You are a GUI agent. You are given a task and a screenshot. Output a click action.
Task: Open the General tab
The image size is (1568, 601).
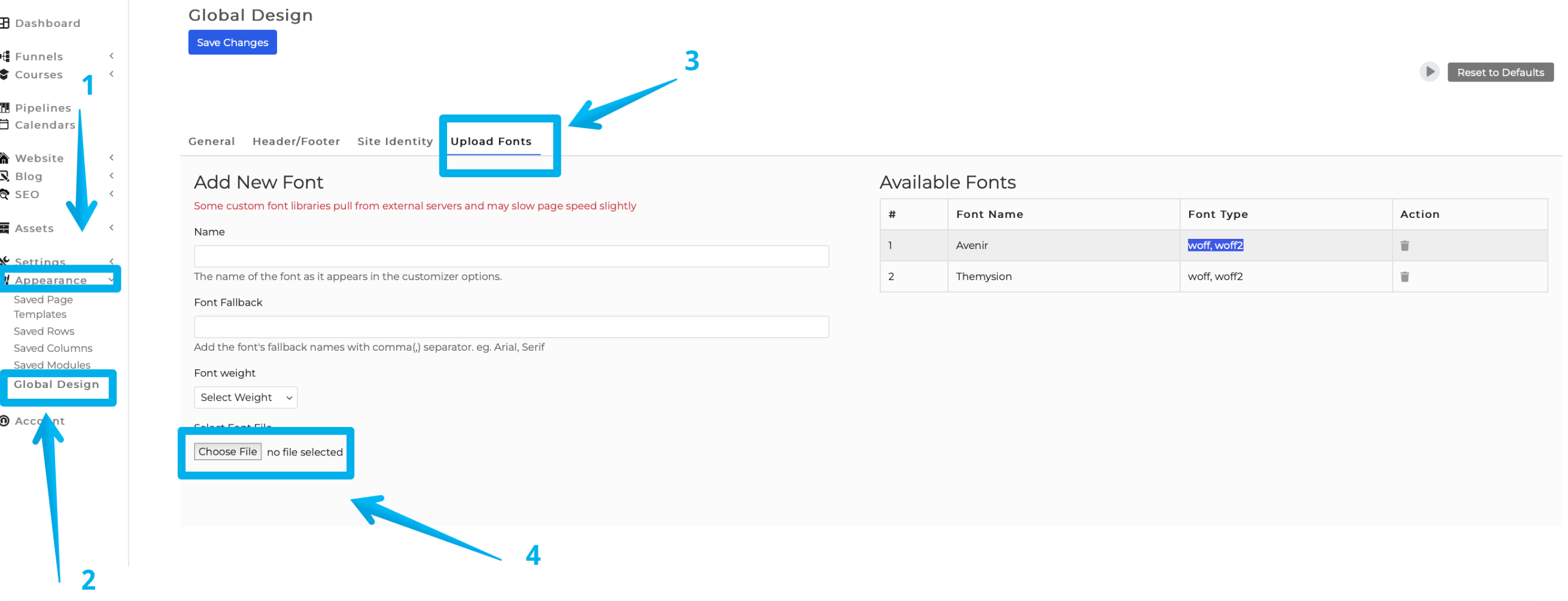(x=211, y=141)
